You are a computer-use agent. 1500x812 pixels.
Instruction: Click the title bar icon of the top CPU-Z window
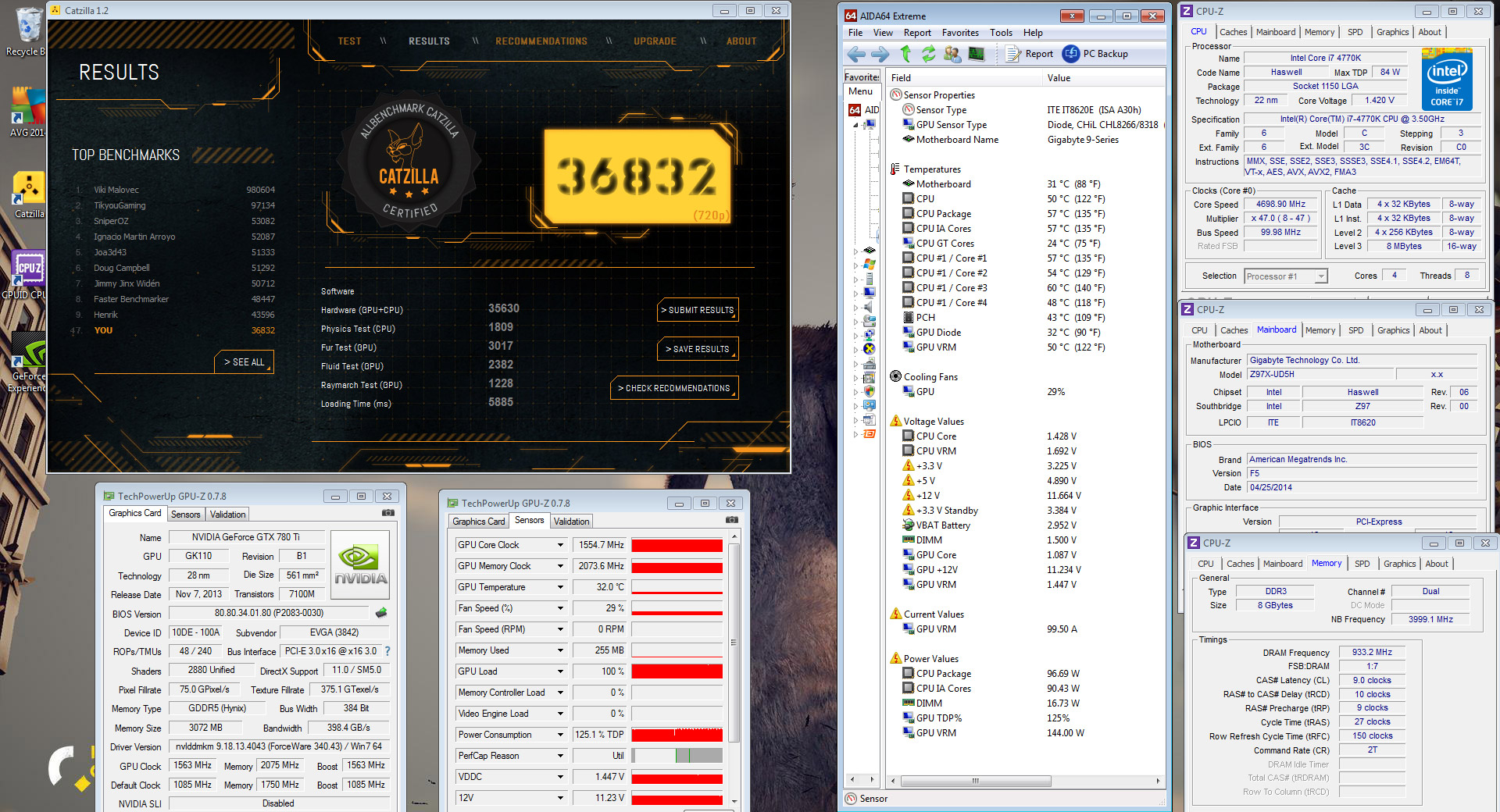click(x=1187, y=11)
